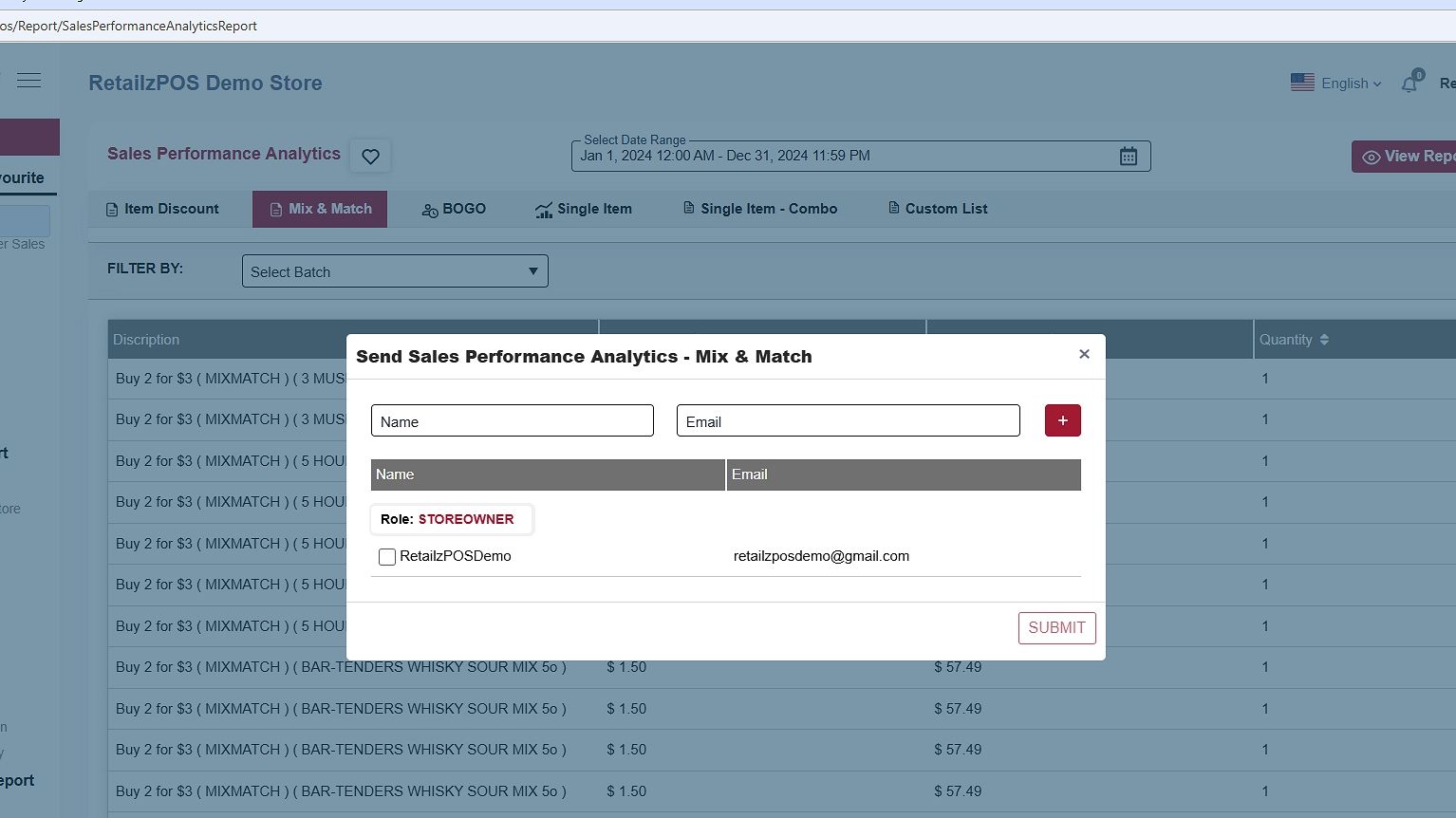This screenshot has width=1456, height=818.
Task: Open the Single Item tab
Action: [x=584, y=209]
